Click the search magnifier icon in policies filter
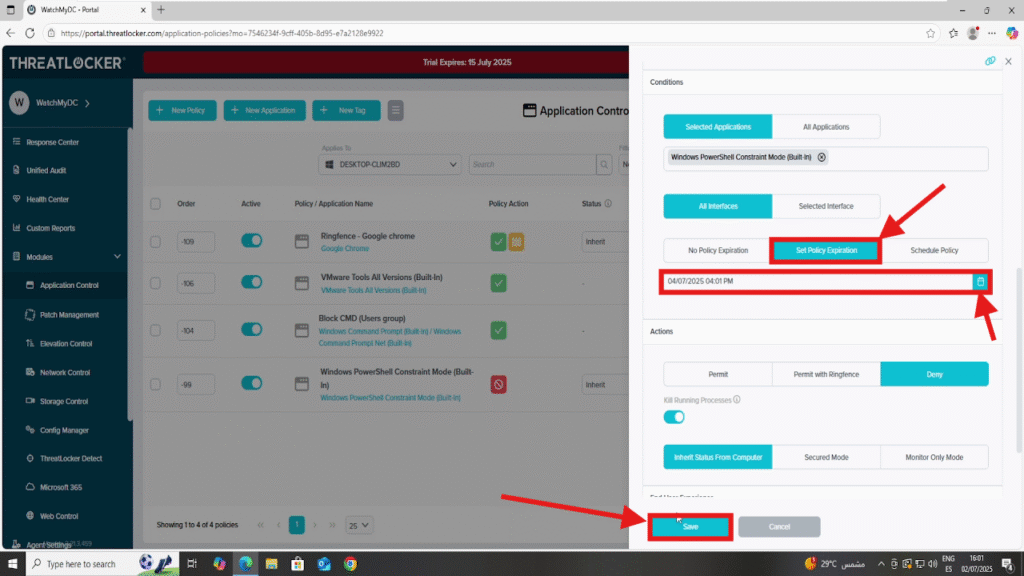Screen dimensions: 1024x576 click(x=604, y=165)
